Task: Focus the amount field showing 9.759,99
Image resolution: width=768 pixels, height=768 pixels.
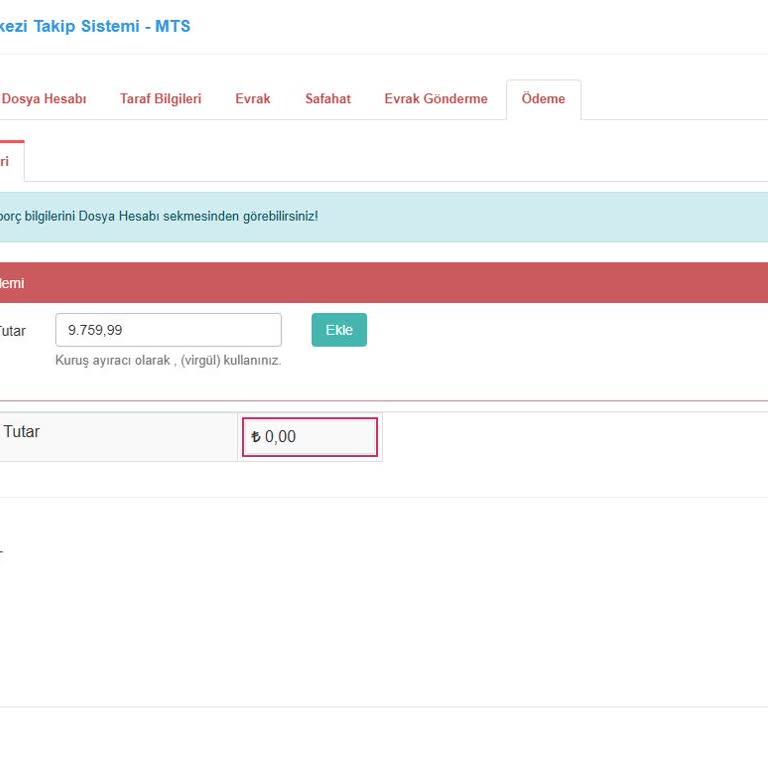Action: click(168, 330)
